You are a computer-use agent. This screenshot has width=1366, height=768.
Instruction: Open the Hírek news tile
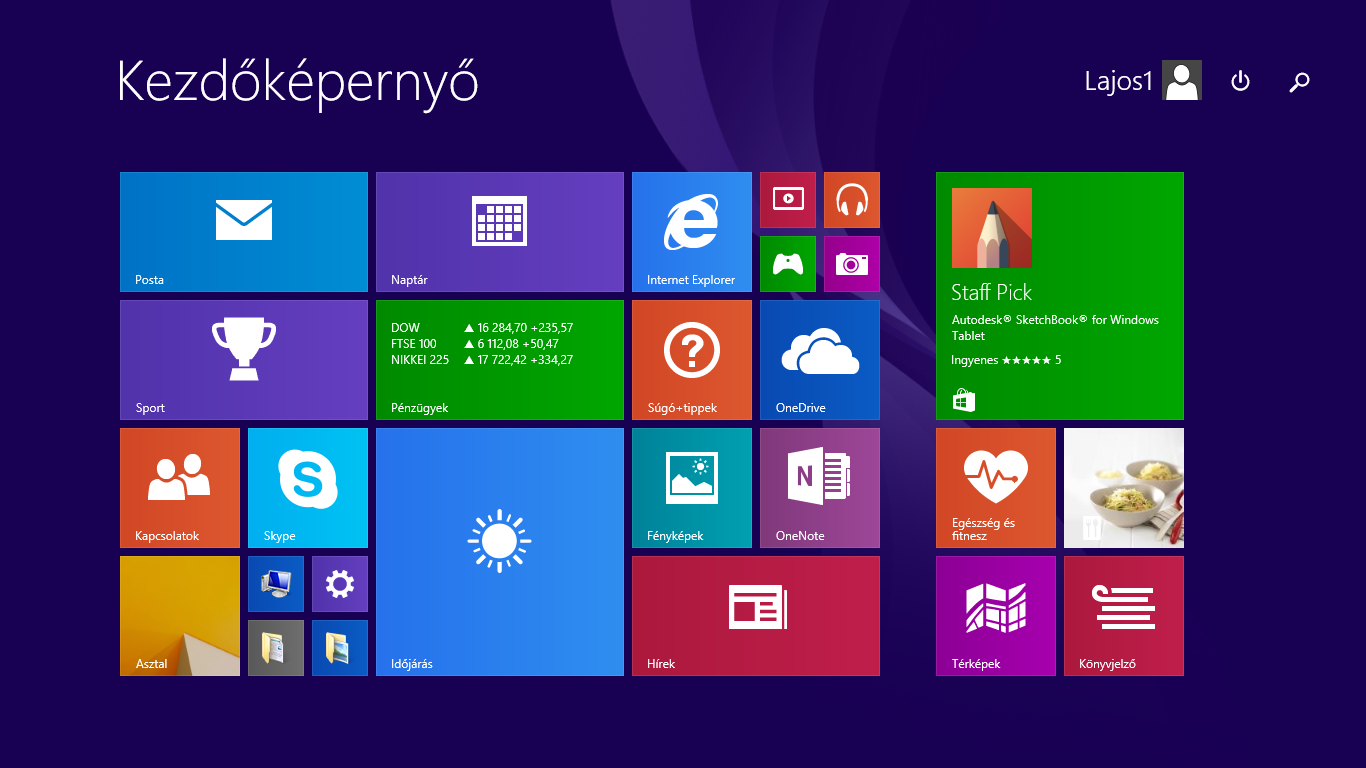click(x=756, y=616)
